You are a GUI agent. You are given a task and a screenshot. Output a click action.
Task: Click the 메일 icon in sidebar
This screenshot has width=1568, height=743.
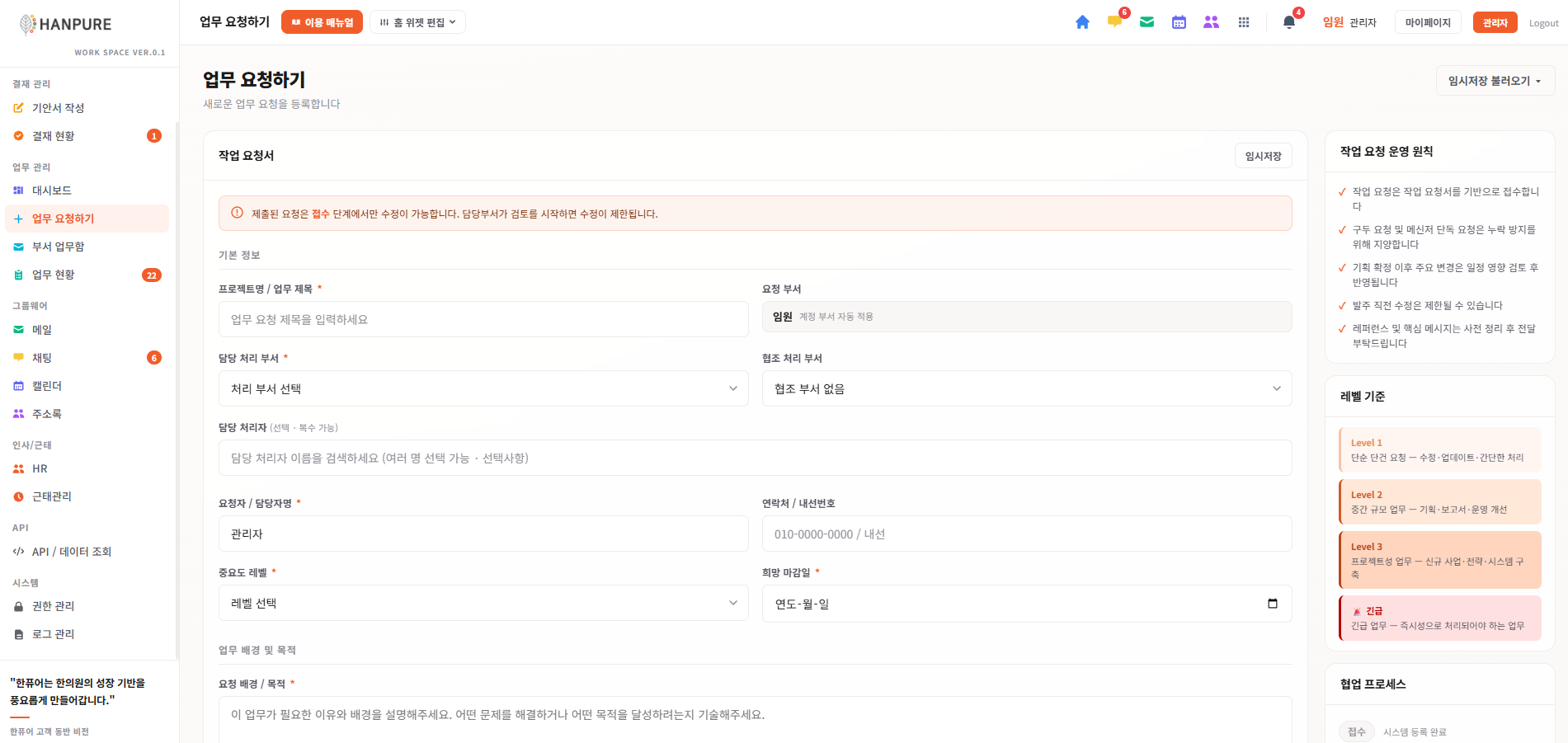[18, 330]
